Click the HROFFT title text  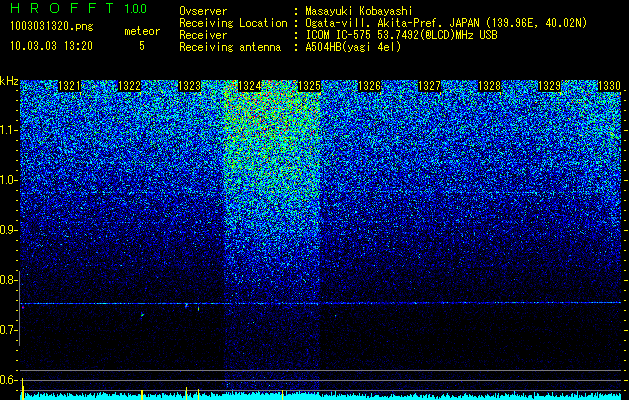(x=61, y=8)
